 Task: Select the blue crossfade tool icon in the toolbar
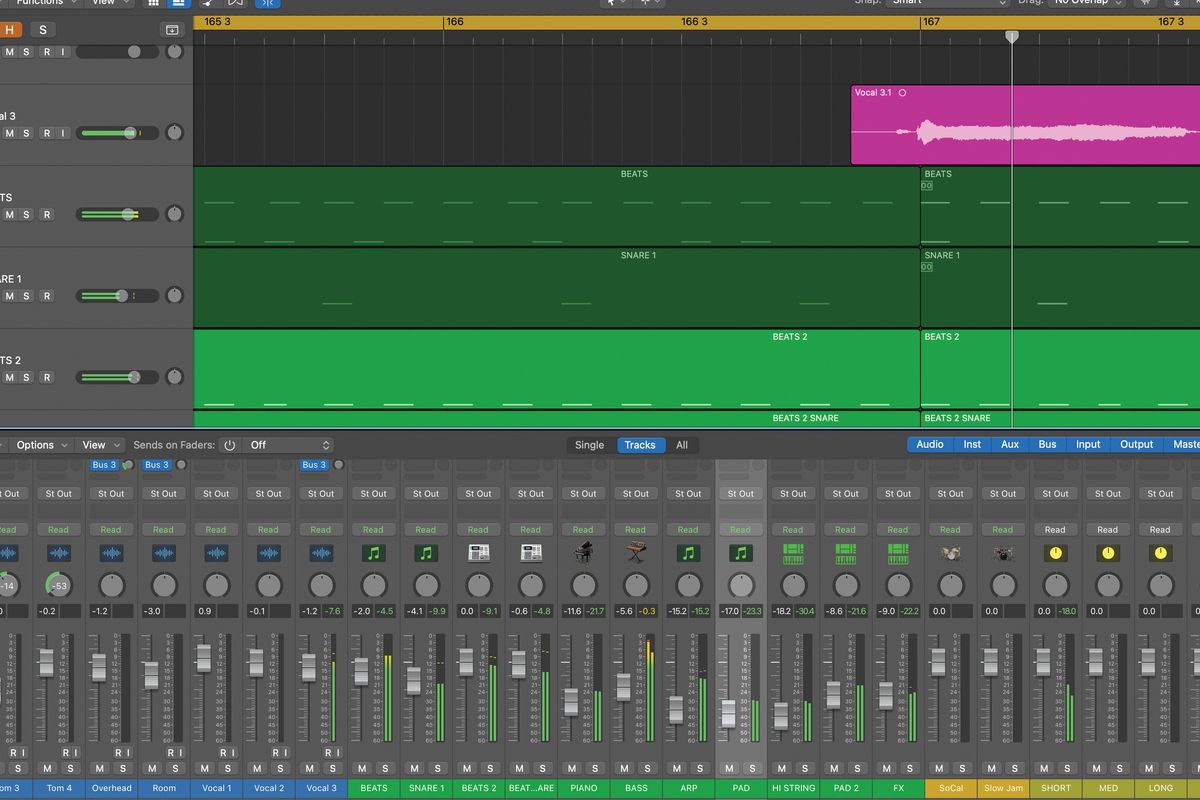pos(267,5)
